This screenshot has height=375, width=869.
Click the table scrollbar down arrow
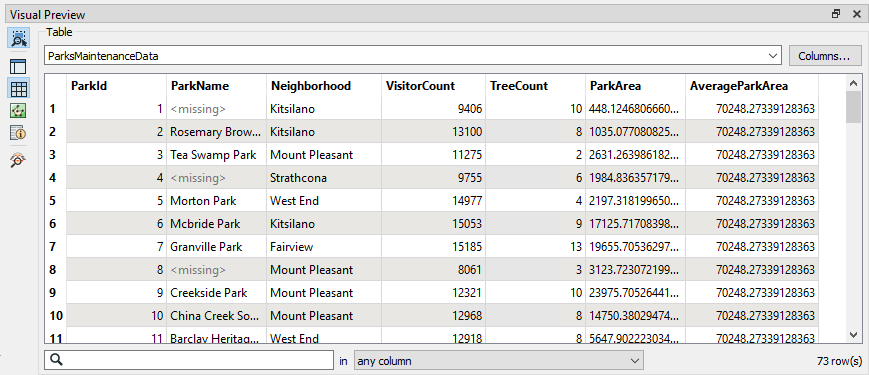[854, 334]
